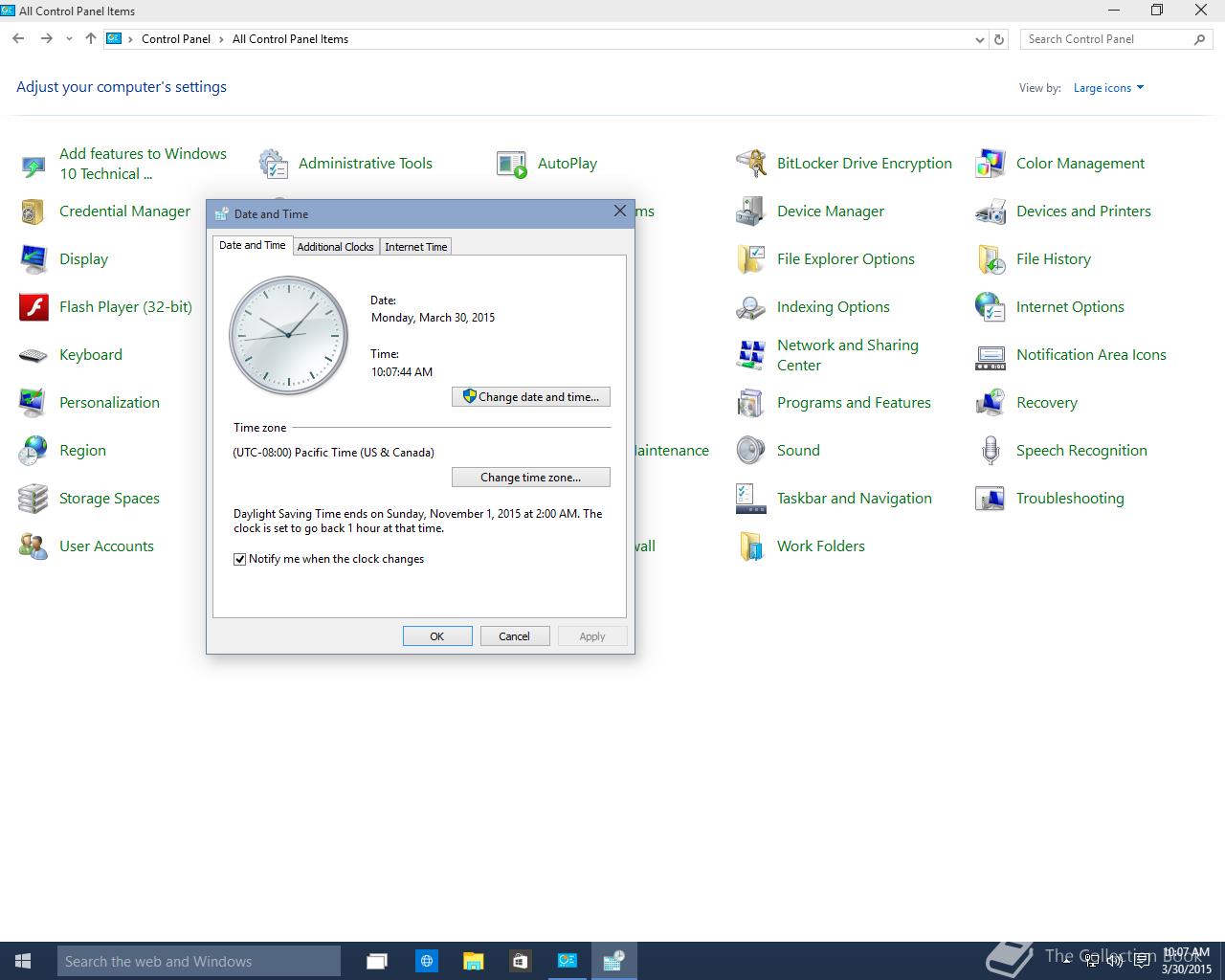Open the Speech Recognition microphone icon

click(990, 451)
